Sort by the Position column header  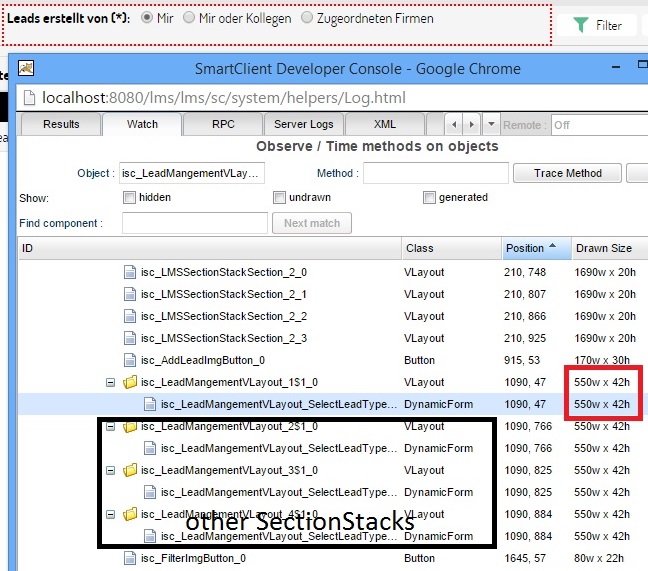[536, 248]
